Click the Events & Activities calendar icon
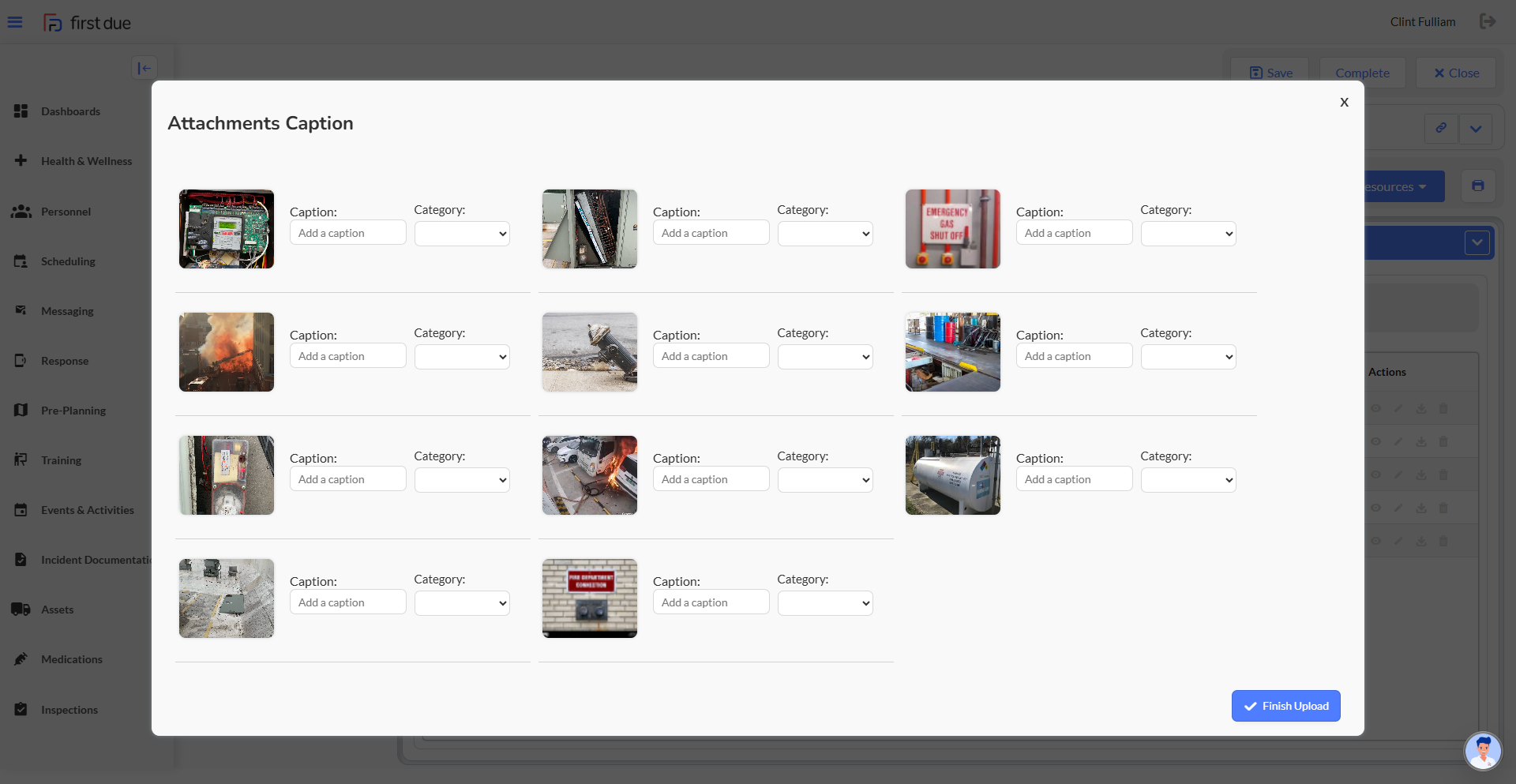The width and height of the screenshot is (1516, 784). click(x=21, y=510)
